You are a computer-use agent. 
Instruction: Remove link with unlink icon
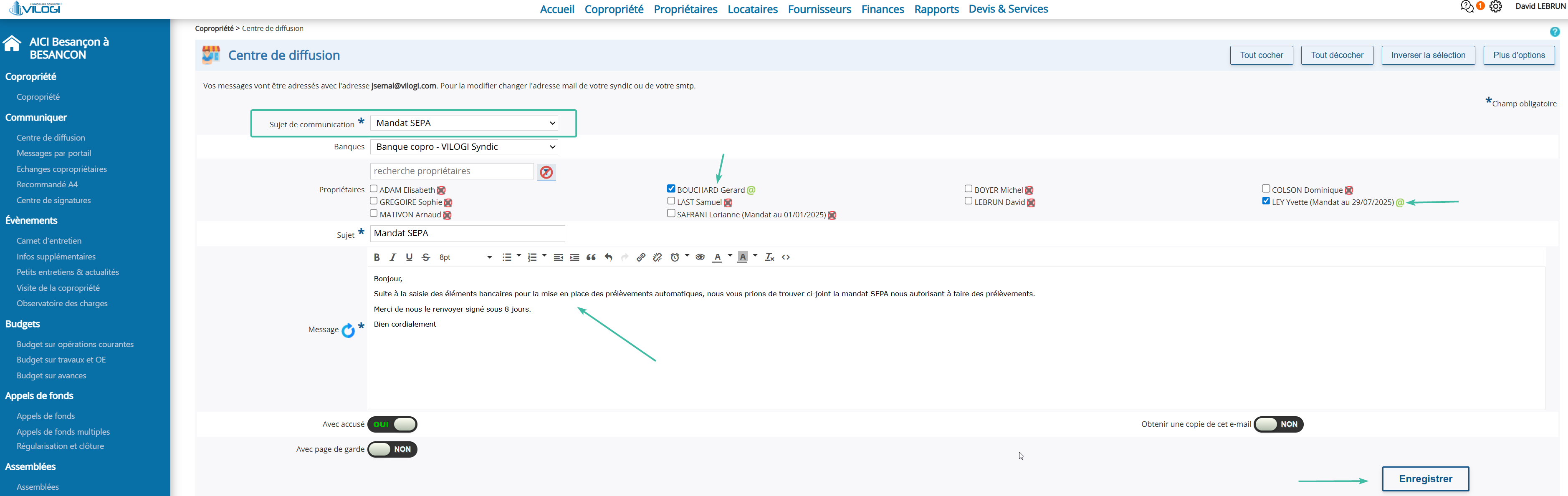click(x=658, y=257)
